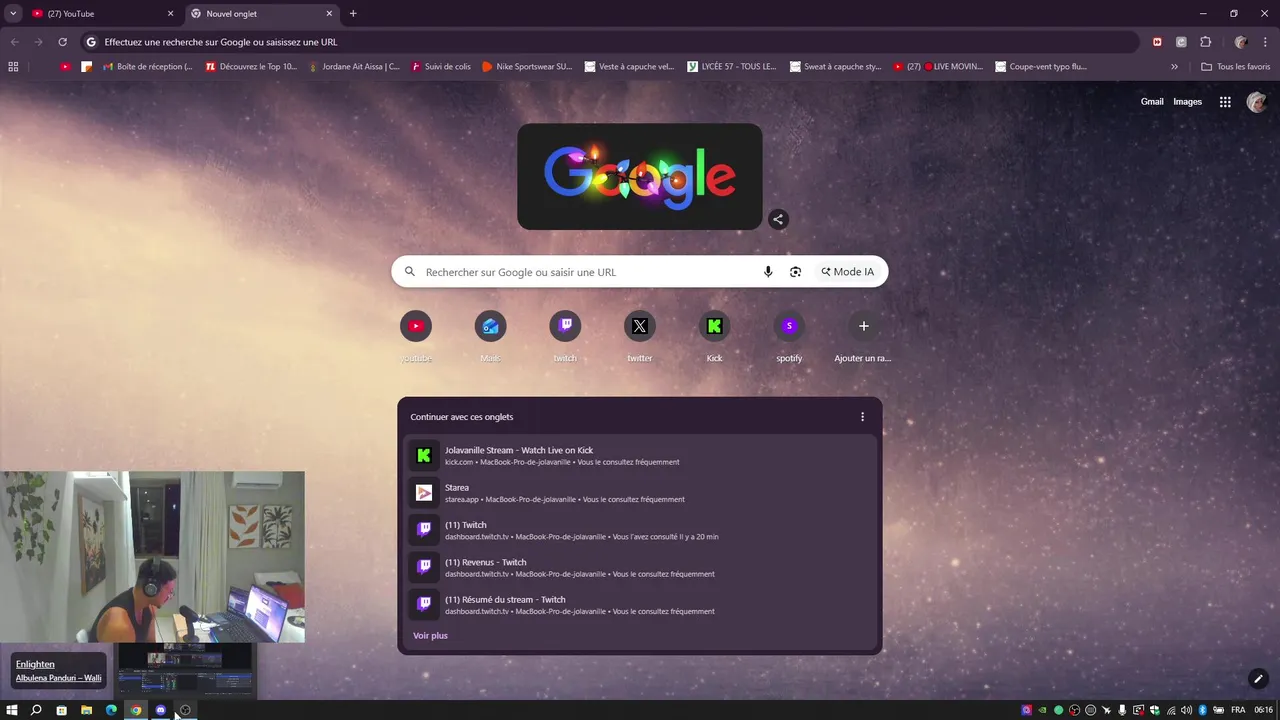Open Sweat à capuche bookmark
Viewport: 1280px width, 720px height.
tap(835, 67)
